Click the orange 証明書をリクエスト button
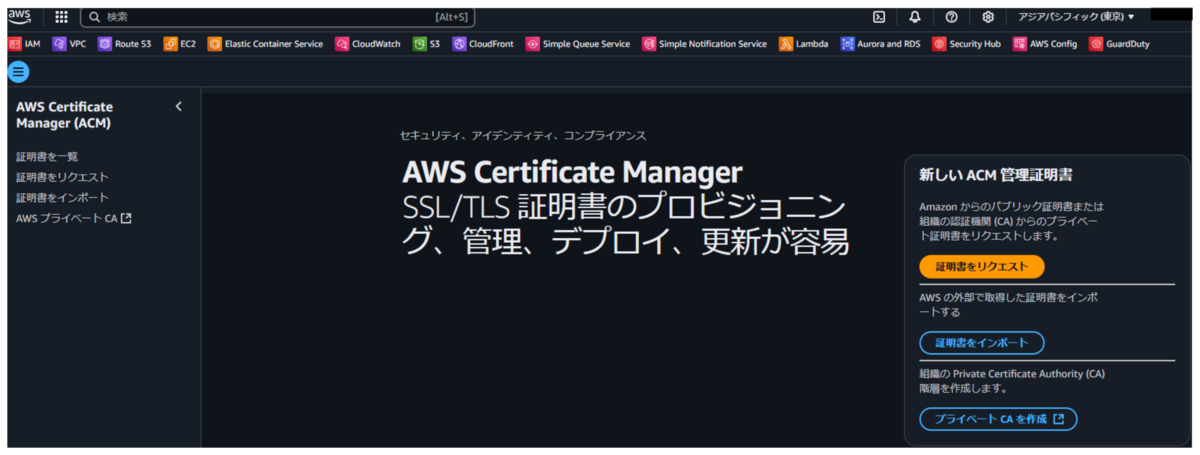The width and height of the screenshot is (1200, 455). [x=981, y=267]
